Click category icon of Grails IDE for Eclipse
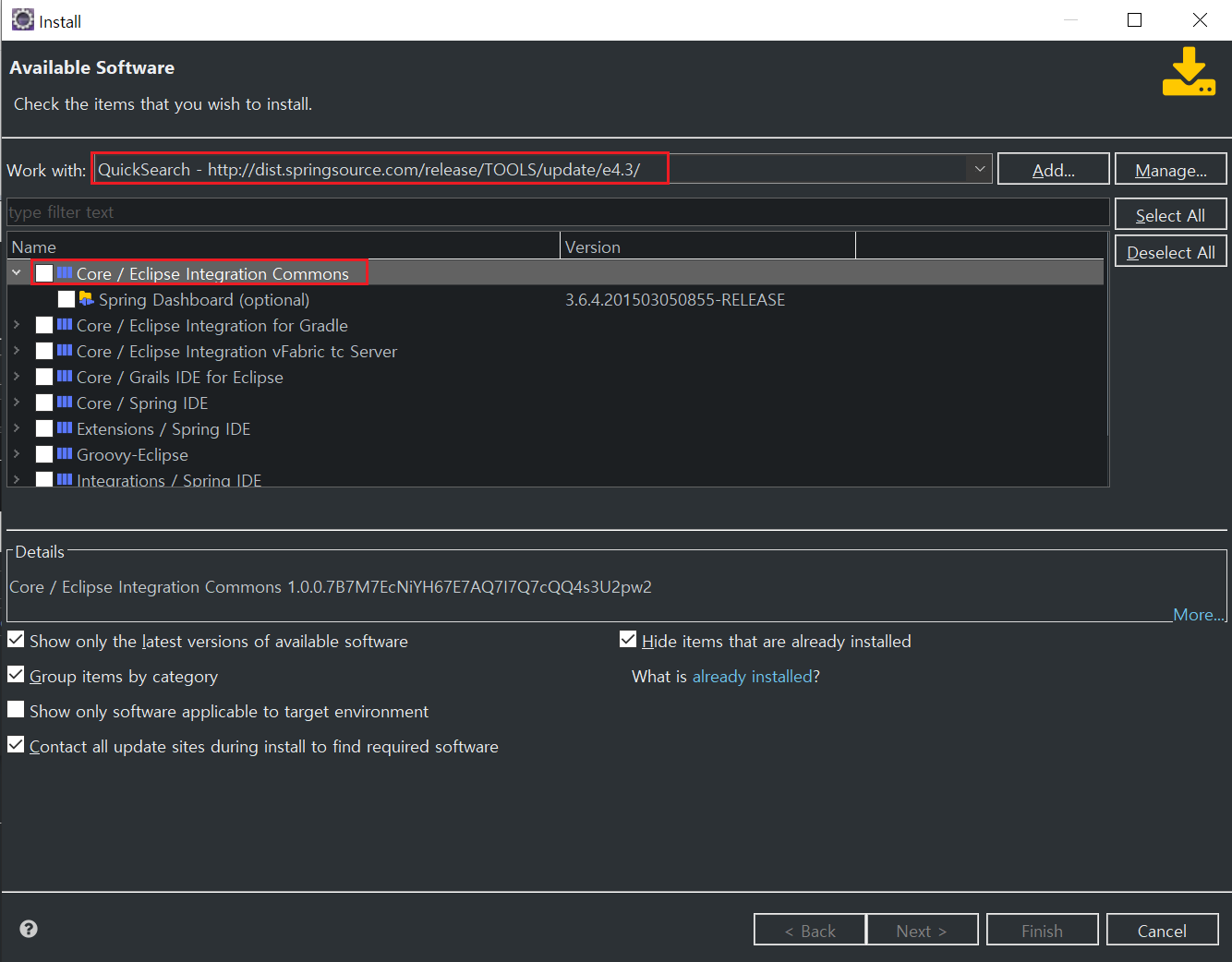 click(64, 377)
